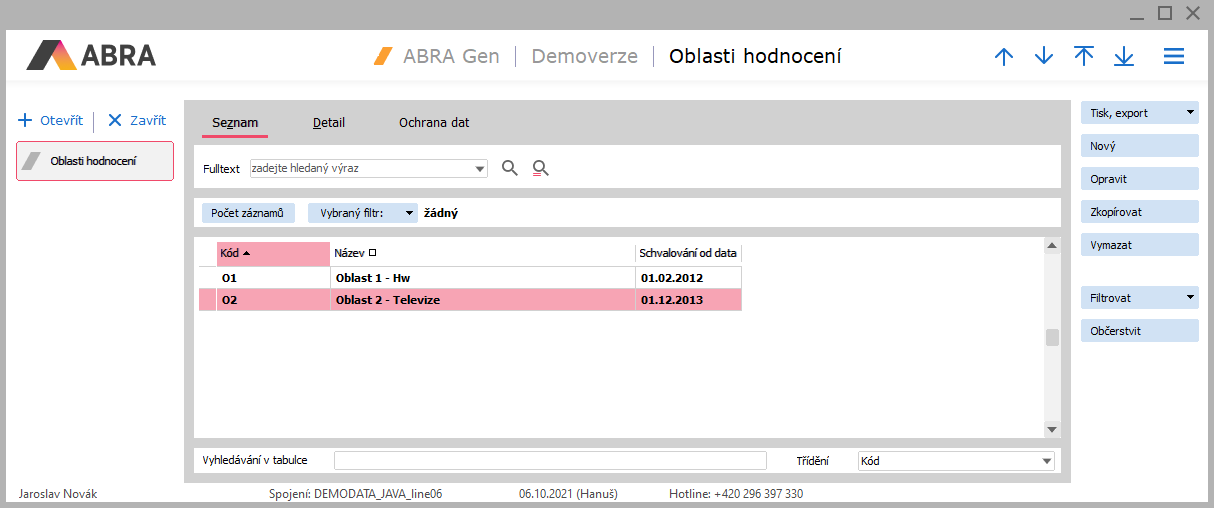This screenshot has width=1214, height=508.
Task: Open the hamburger main menu
Action: 1174,57
